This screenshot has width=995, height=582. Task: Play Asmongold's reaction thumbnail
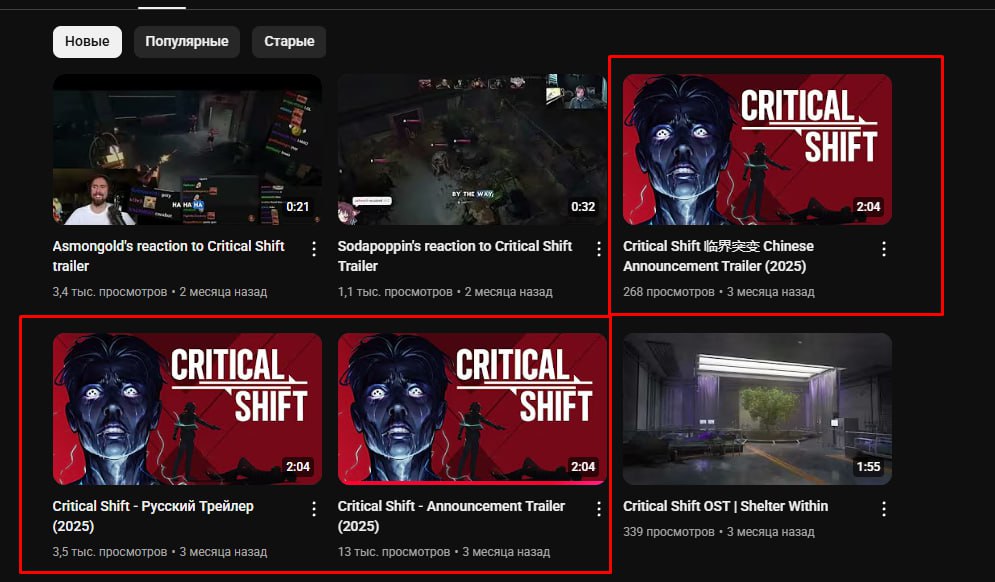(187, 149)
